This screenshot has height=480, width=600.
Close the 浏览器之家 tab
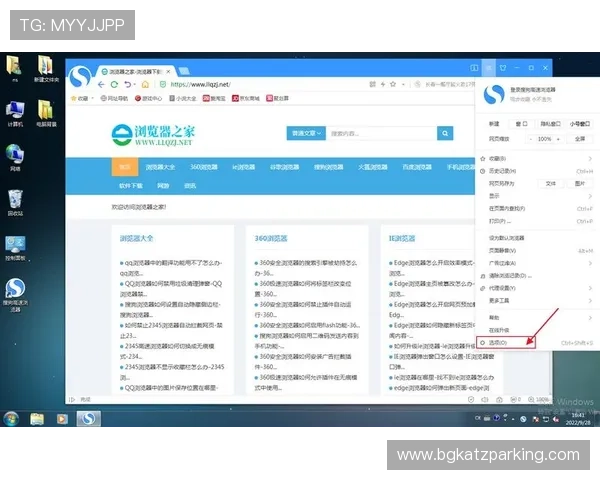pyautogui.click(x=168, y=72)
